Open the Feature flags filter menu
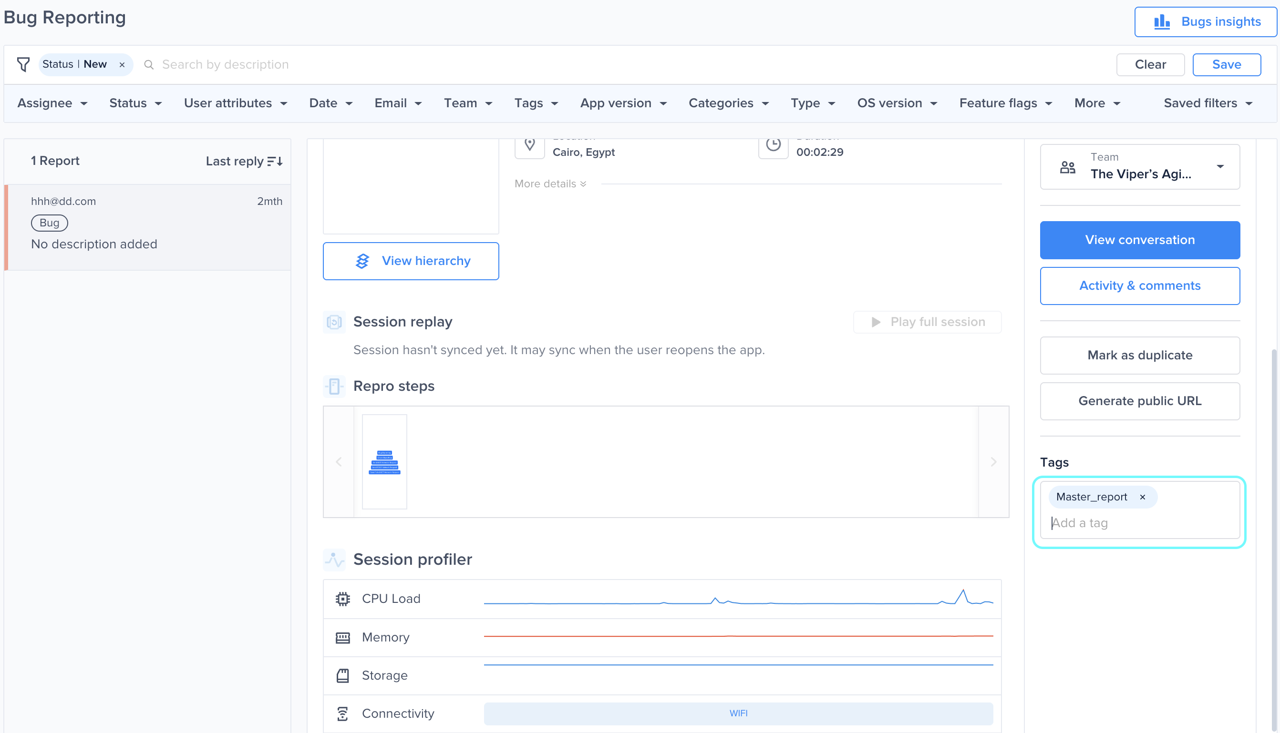 pyautogui.click(x=1005, y=103)
